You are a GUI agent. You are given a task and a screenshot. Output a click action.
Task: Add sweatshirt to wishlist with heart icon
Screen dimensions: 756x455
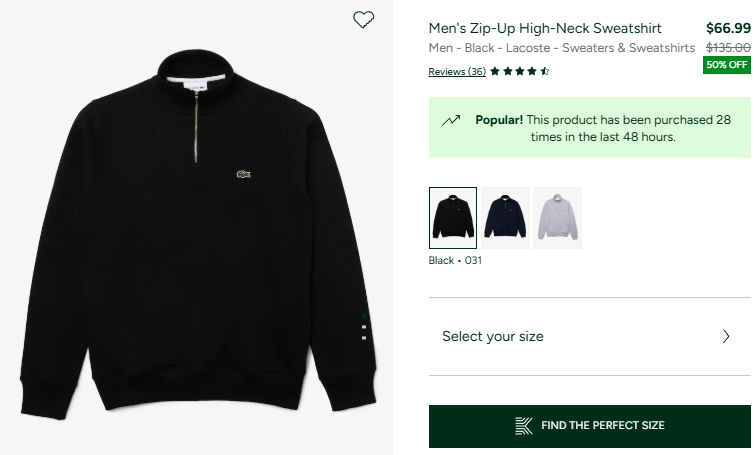pyautogui.click(x=364, y=19)
